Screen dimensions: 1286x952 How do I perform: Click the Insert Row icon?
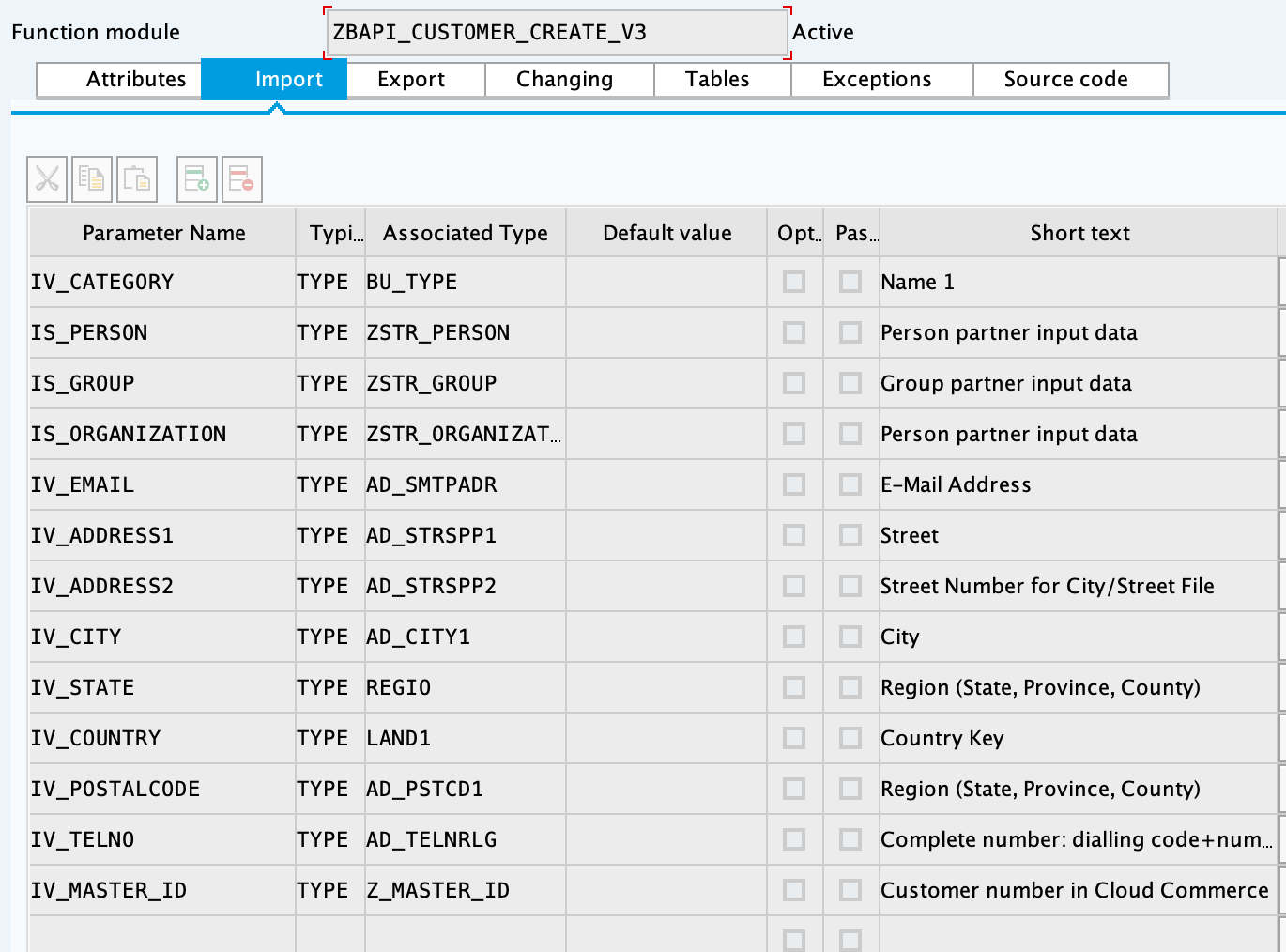click(197, 178)
